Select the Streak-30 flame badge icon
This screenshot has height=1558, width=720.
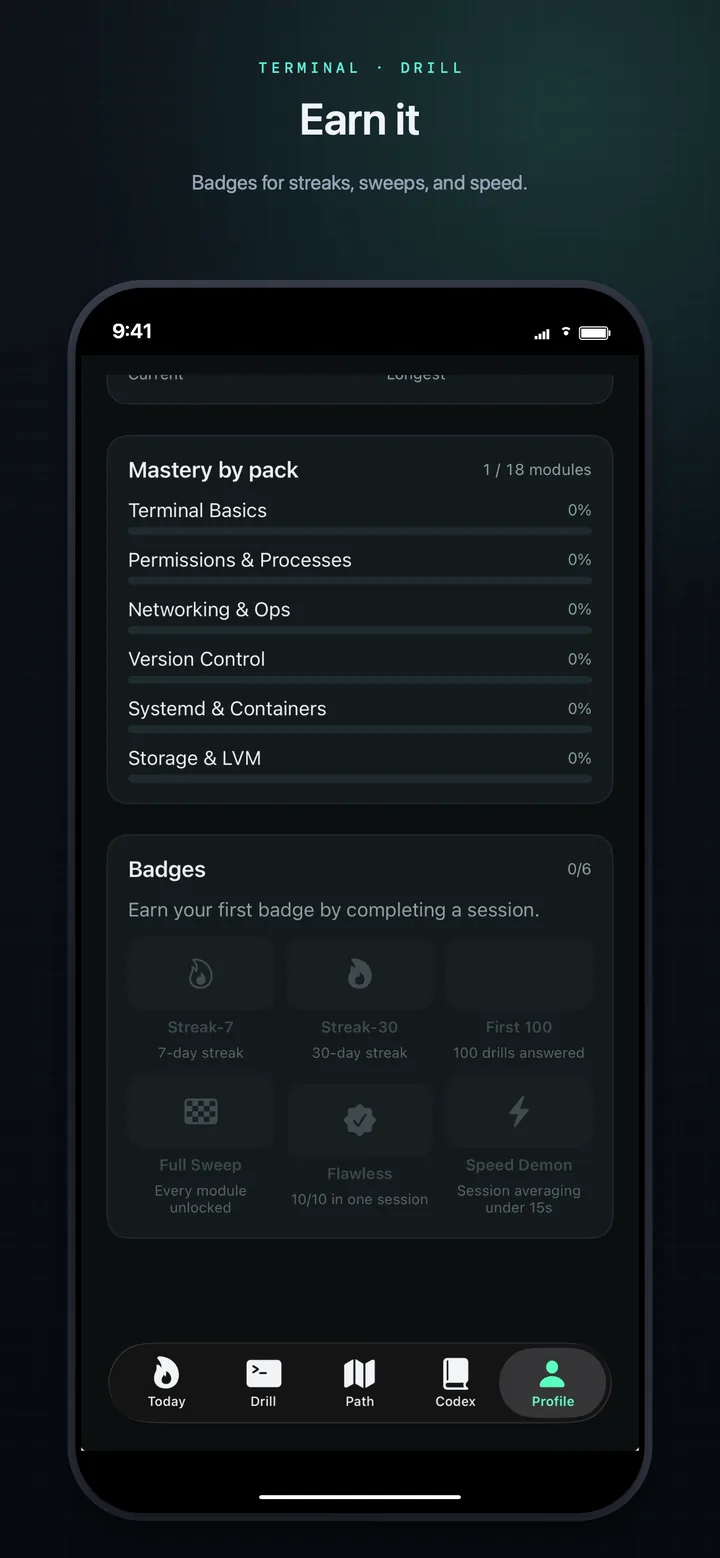[359, 972]
